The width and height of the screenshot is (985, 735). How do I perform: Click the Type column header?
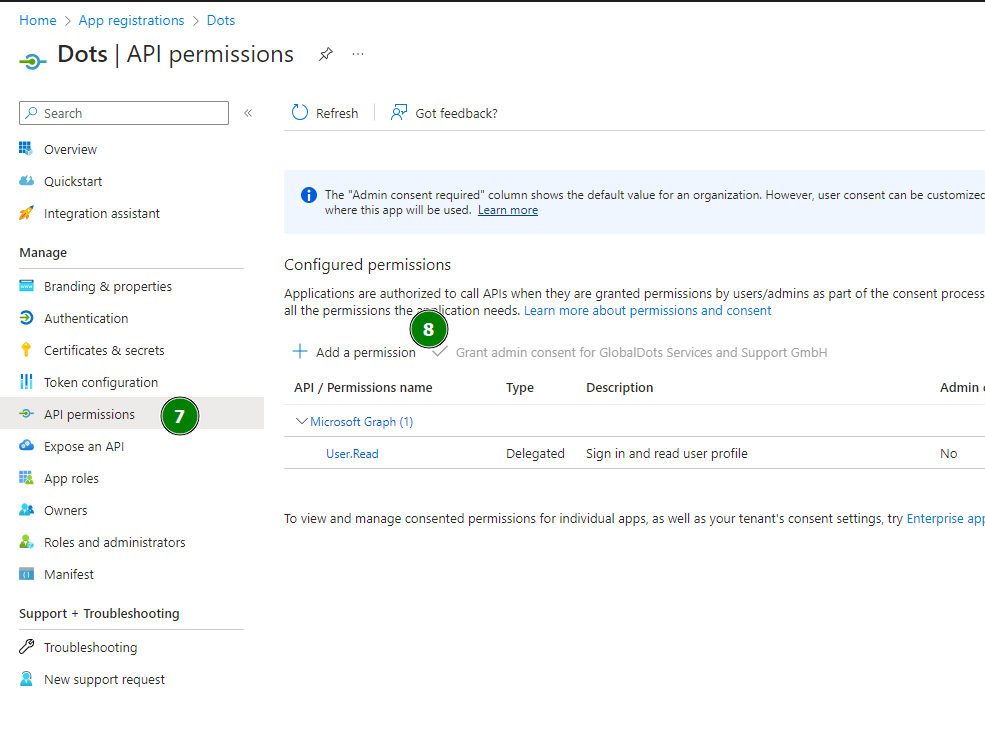tap(520, 388)
